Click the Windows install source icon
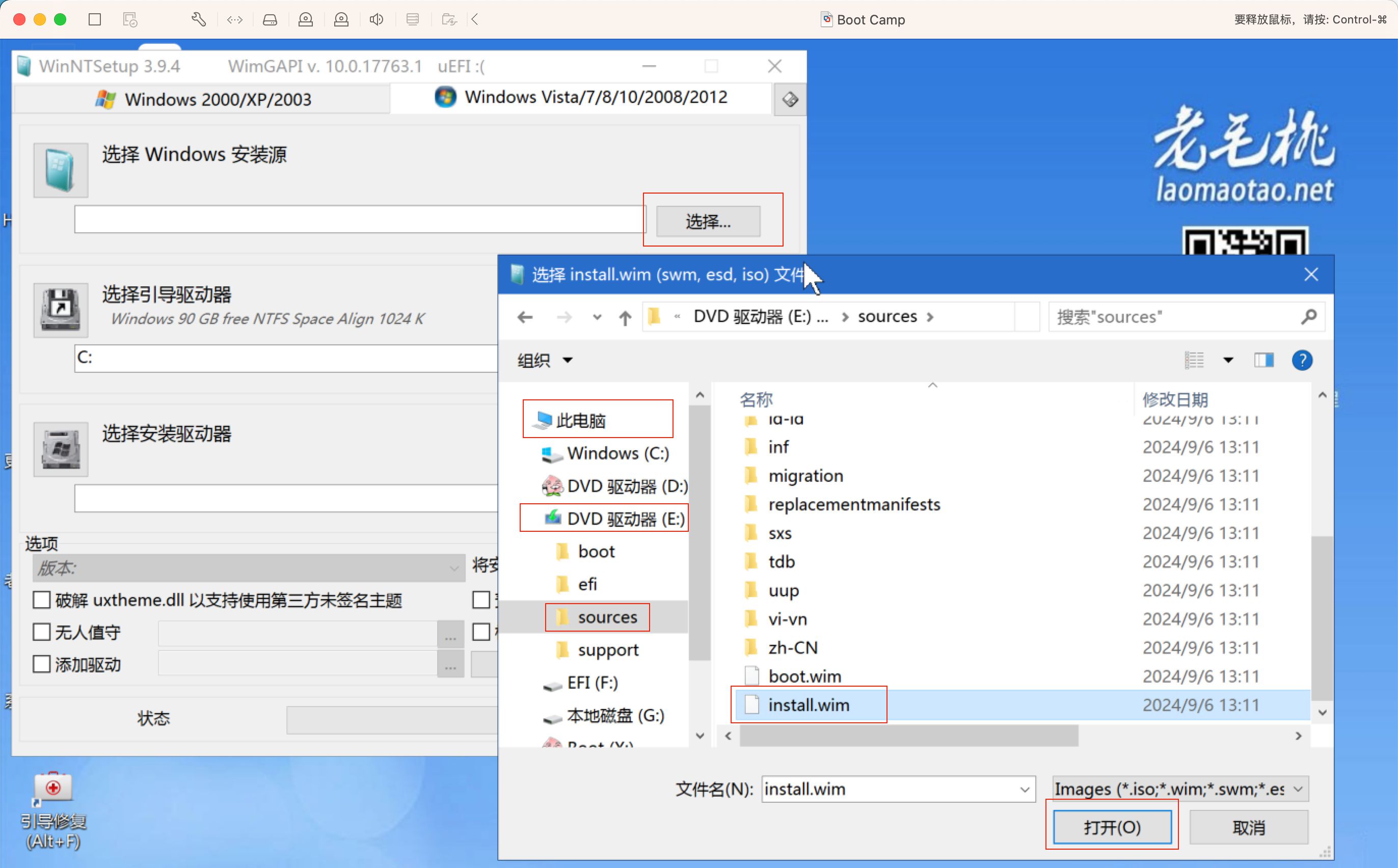1398x868 pixels. tap(61, 170)
